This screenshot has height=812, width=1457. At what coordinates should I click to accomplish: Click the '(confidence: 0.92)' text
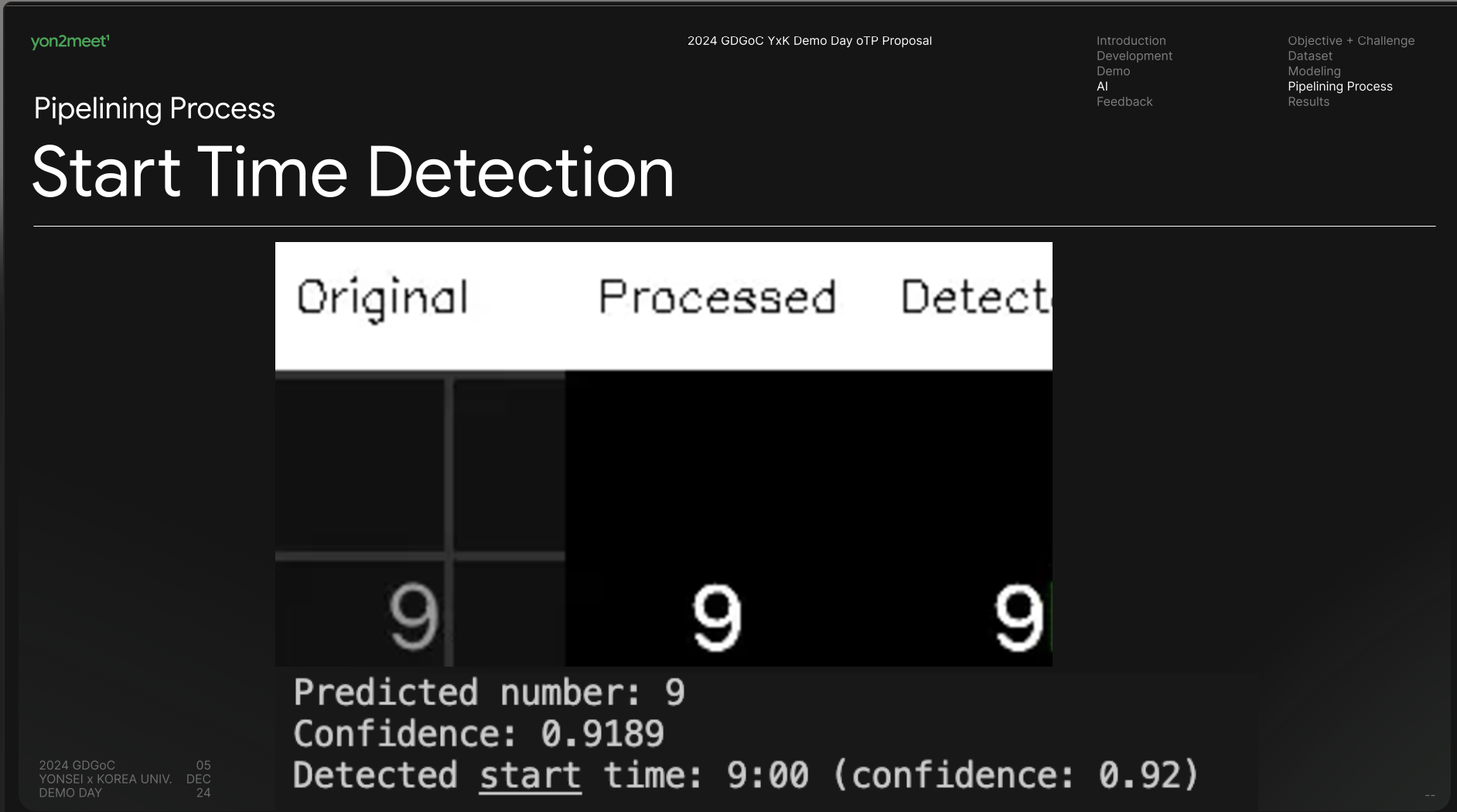(x=1016, y=776)
